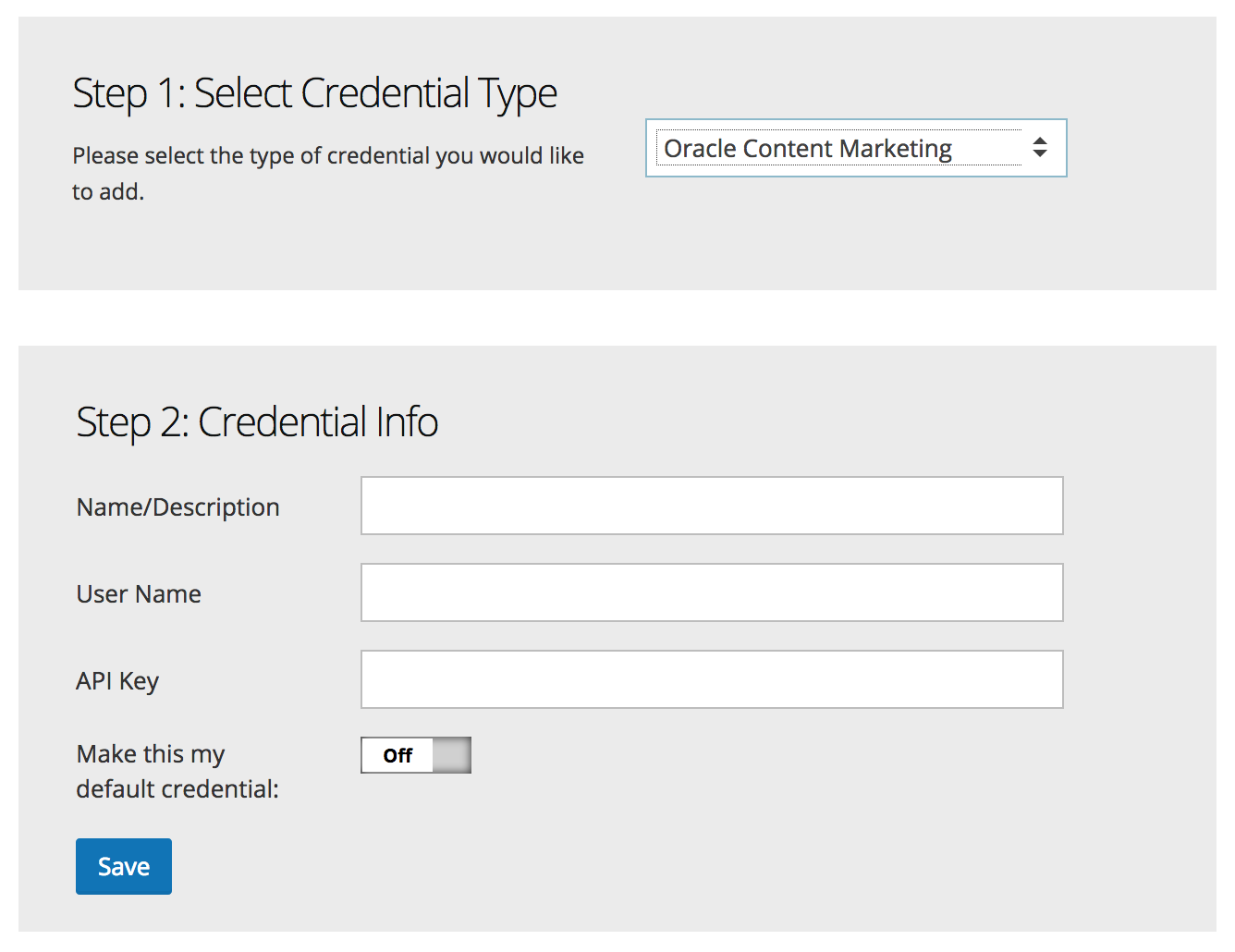
Task: Click the gray handle of the Off switch
Action: [x=452, y=755]
